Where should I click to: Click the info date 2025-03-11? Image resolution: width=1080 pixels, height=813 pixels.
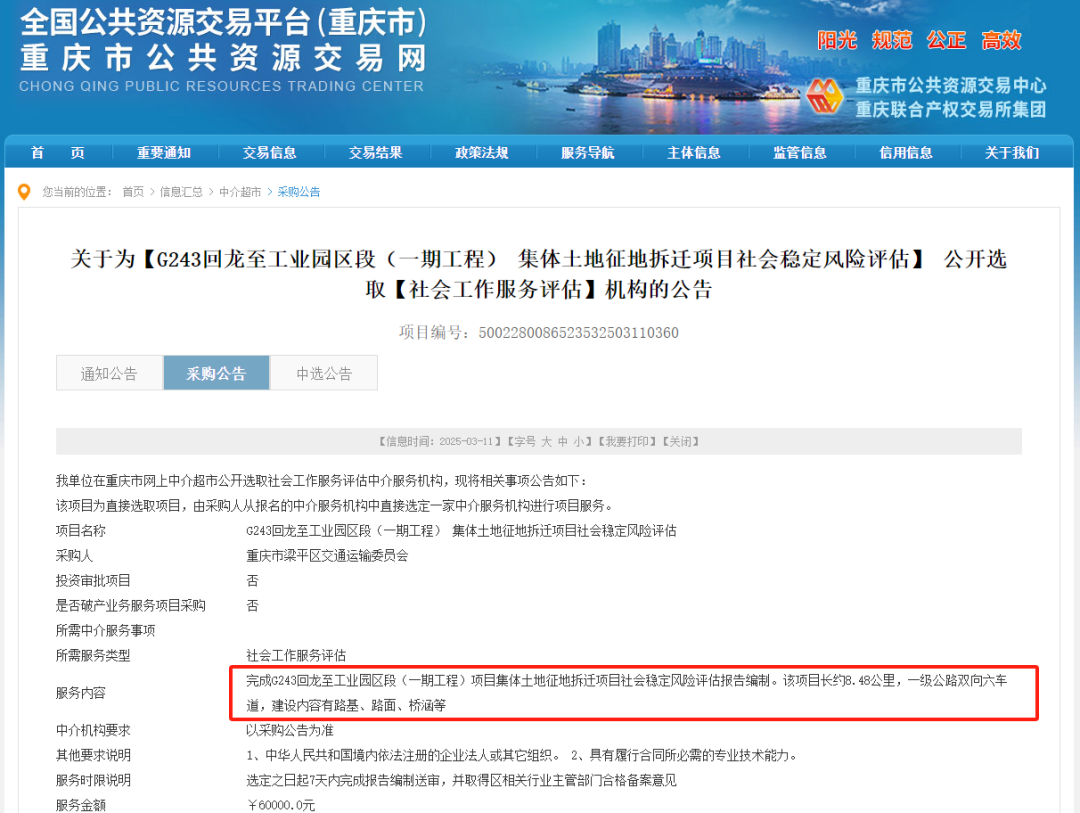[x=466, y=442]
